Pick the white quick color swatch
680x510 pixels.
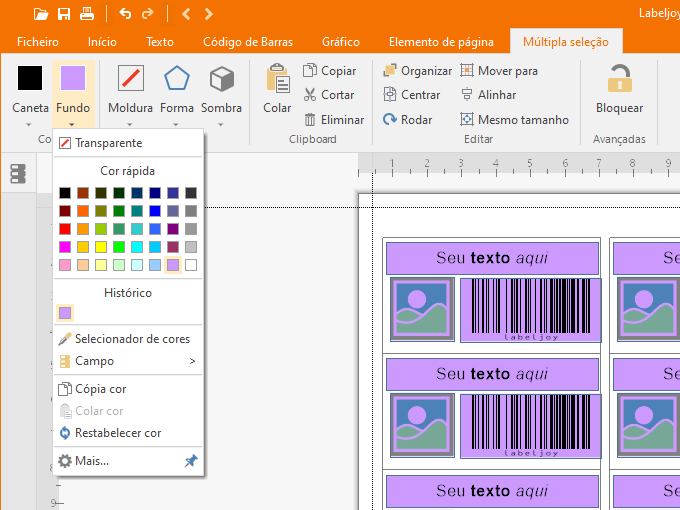[191, 265]
